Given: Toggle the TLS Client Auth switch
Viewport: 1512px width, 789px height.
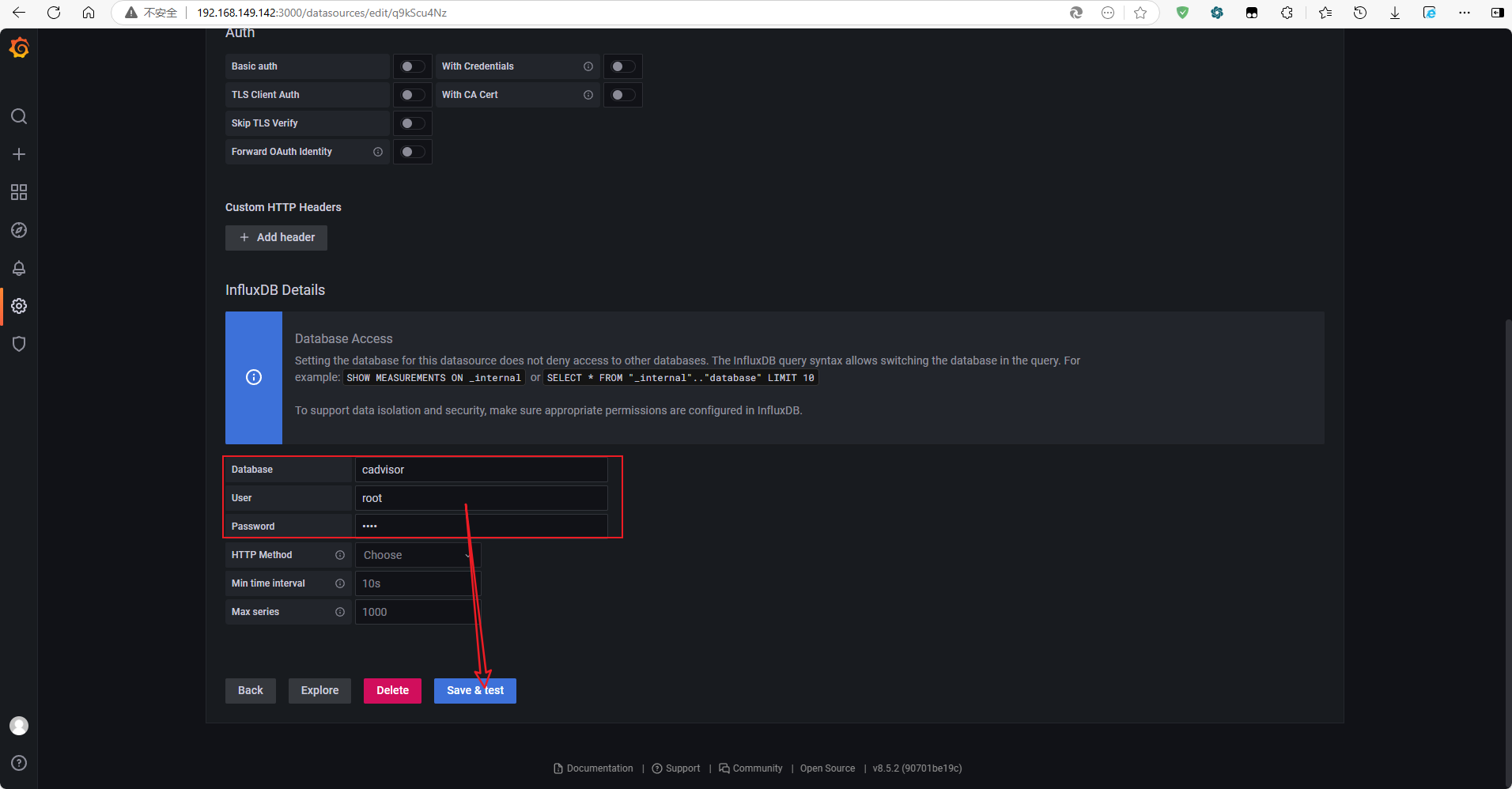Looking at the screenshot, I should (413, 95).
